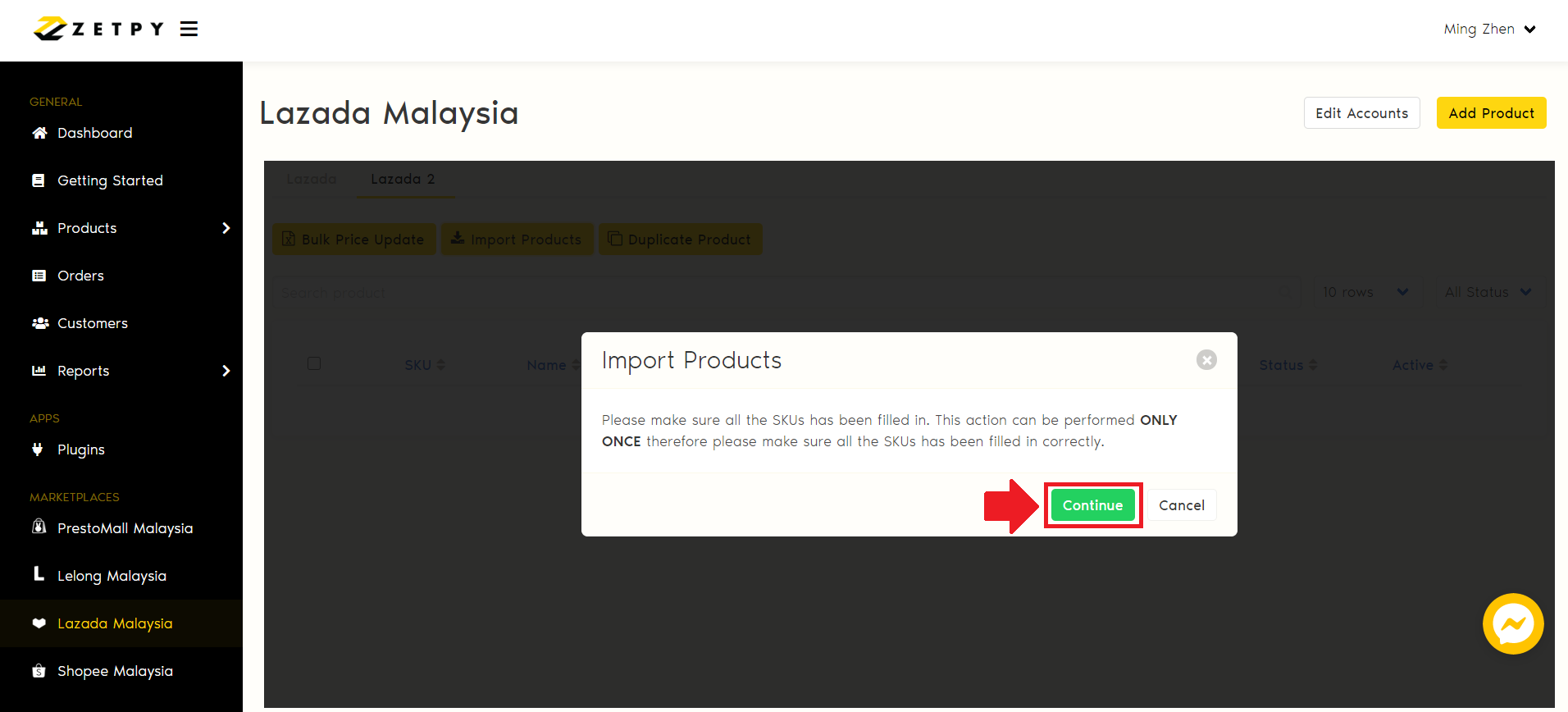Sort the table by Active
This screenshot has height=712, width=1568.
point(1420,365)
